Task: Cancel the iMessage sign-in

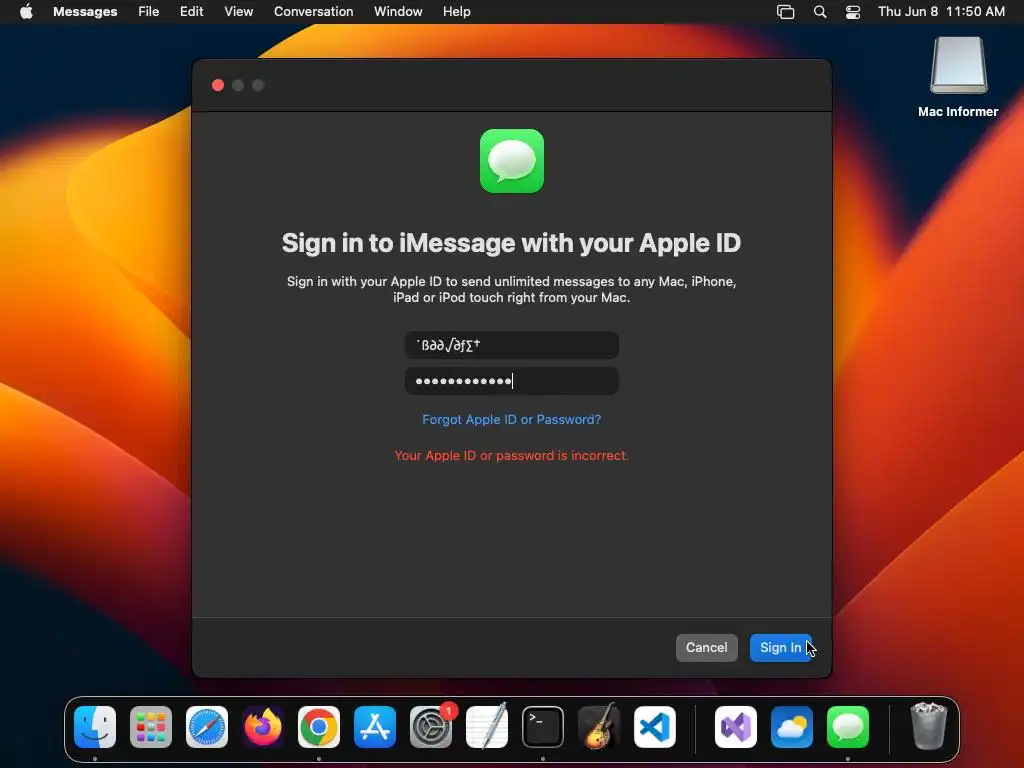Action: coord(707,648)
